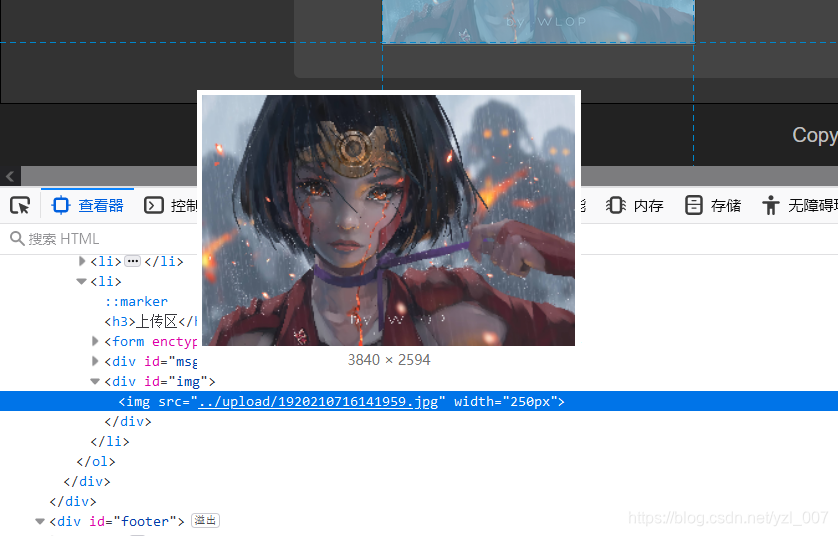
Task: Select the ::marker pseudo-element row
Action: pos(136,302)
